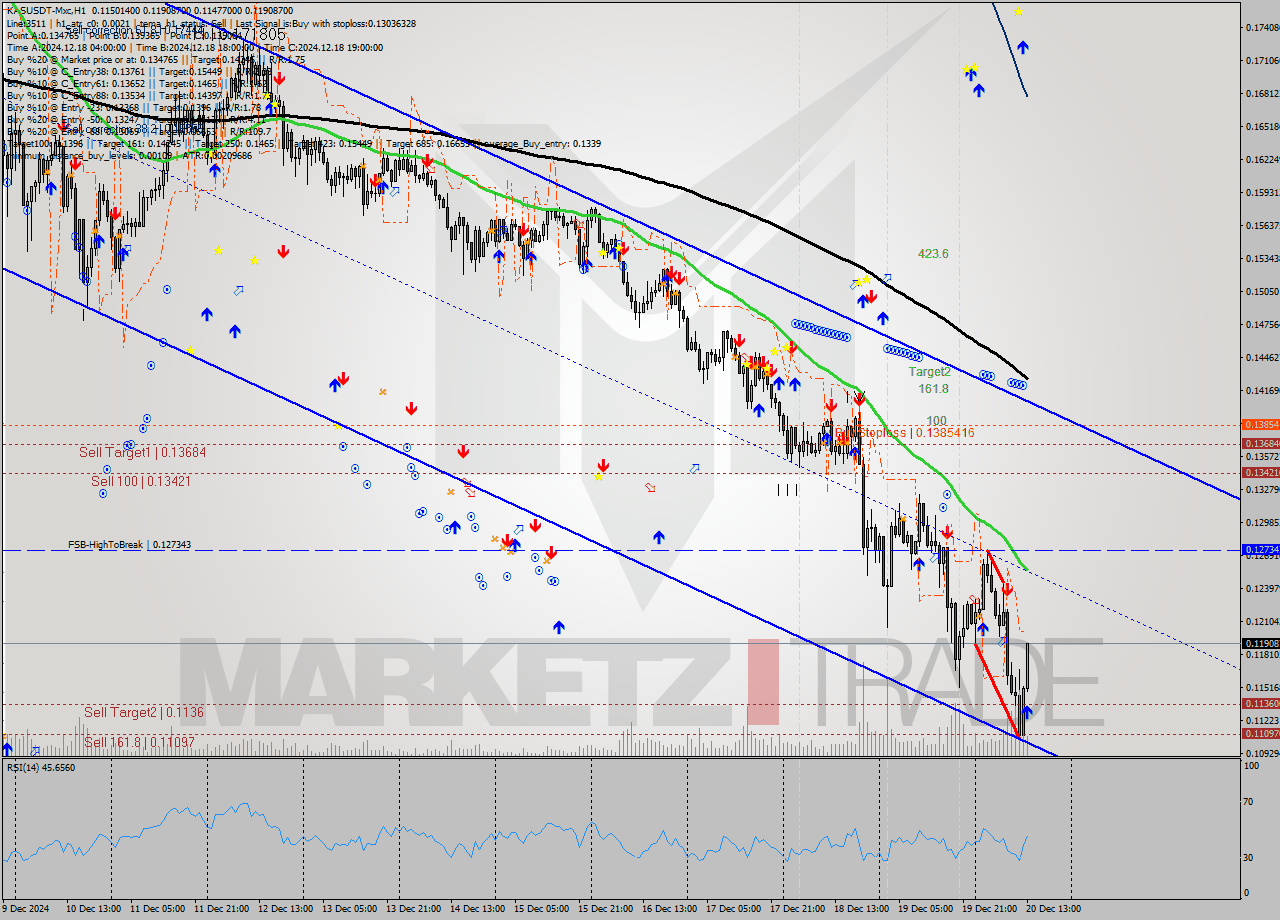Select the 'Buy %10 @ C_Entry38: 0.13761' line

(x=76, y=71)
